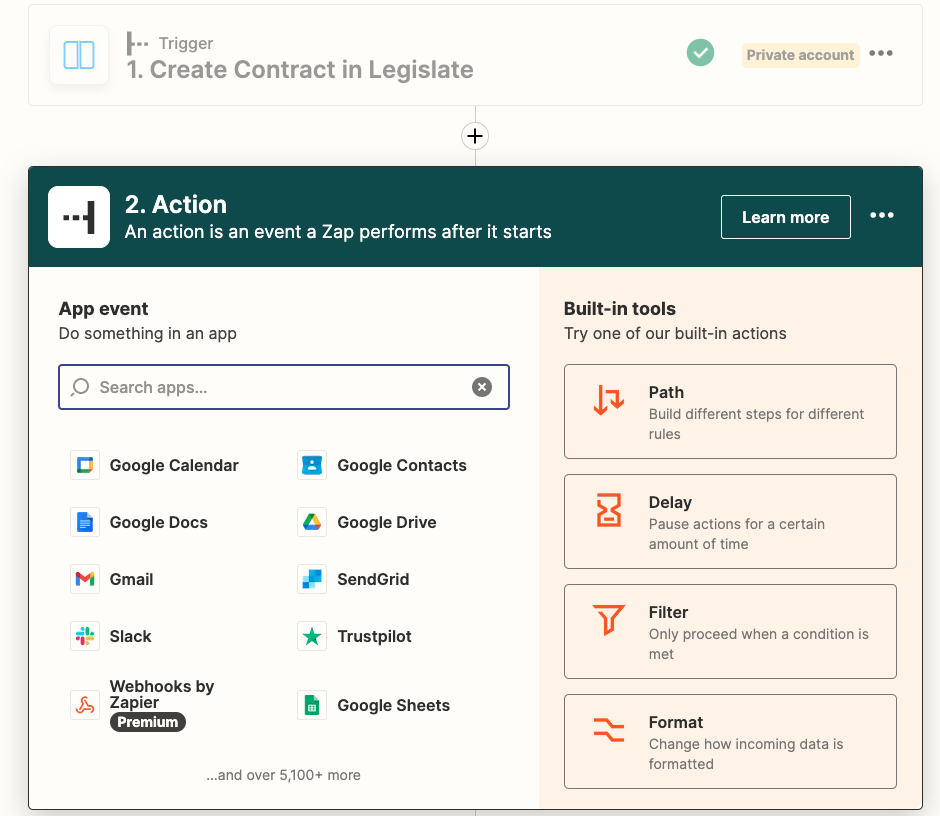Select the Google Drive icon
Image resolution: width=940 pixels, height=816 pixels.
coord(312,522)
